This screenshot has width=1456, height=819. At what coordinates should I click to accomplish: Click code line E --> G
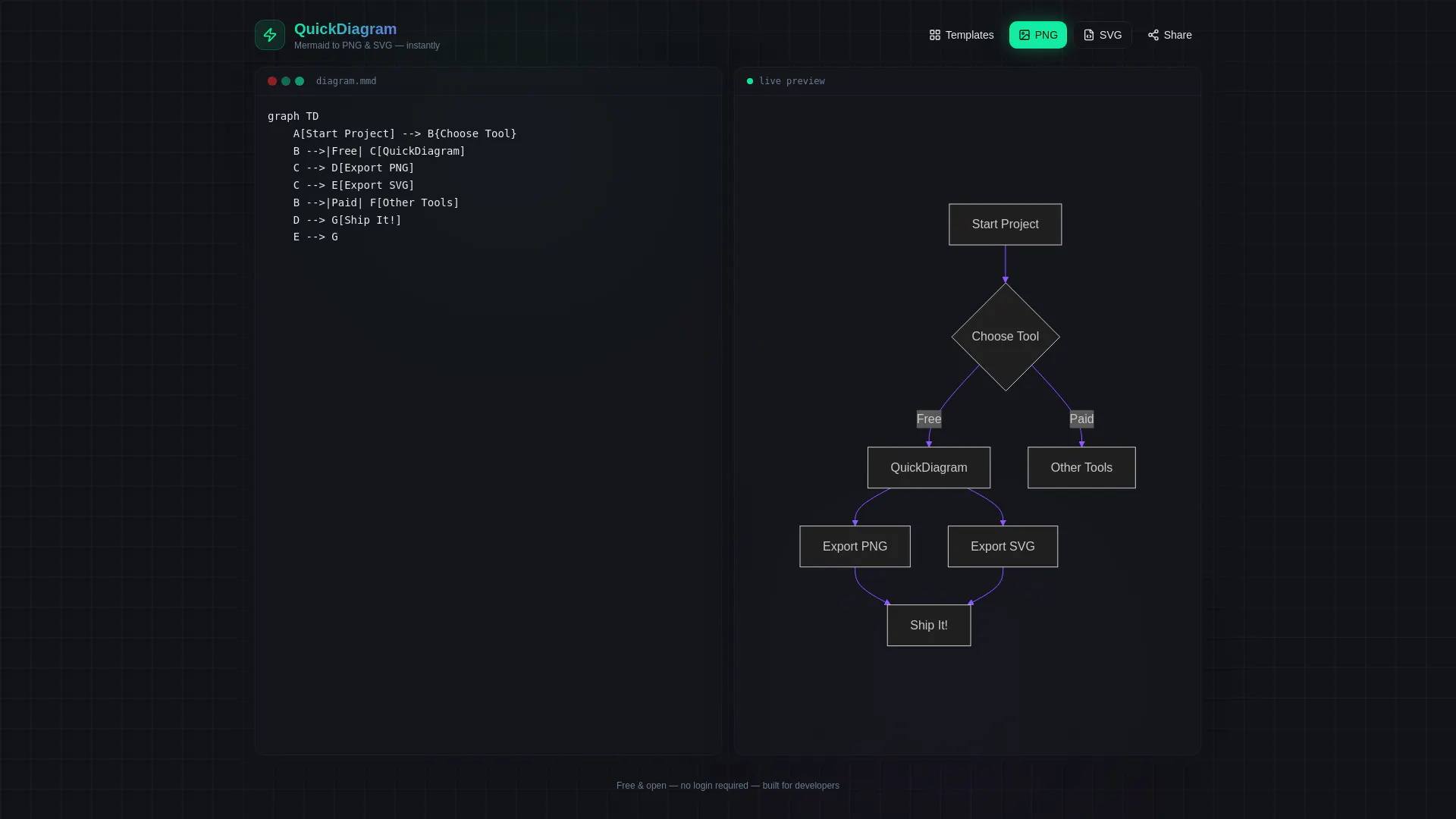(x=315, y=237)
